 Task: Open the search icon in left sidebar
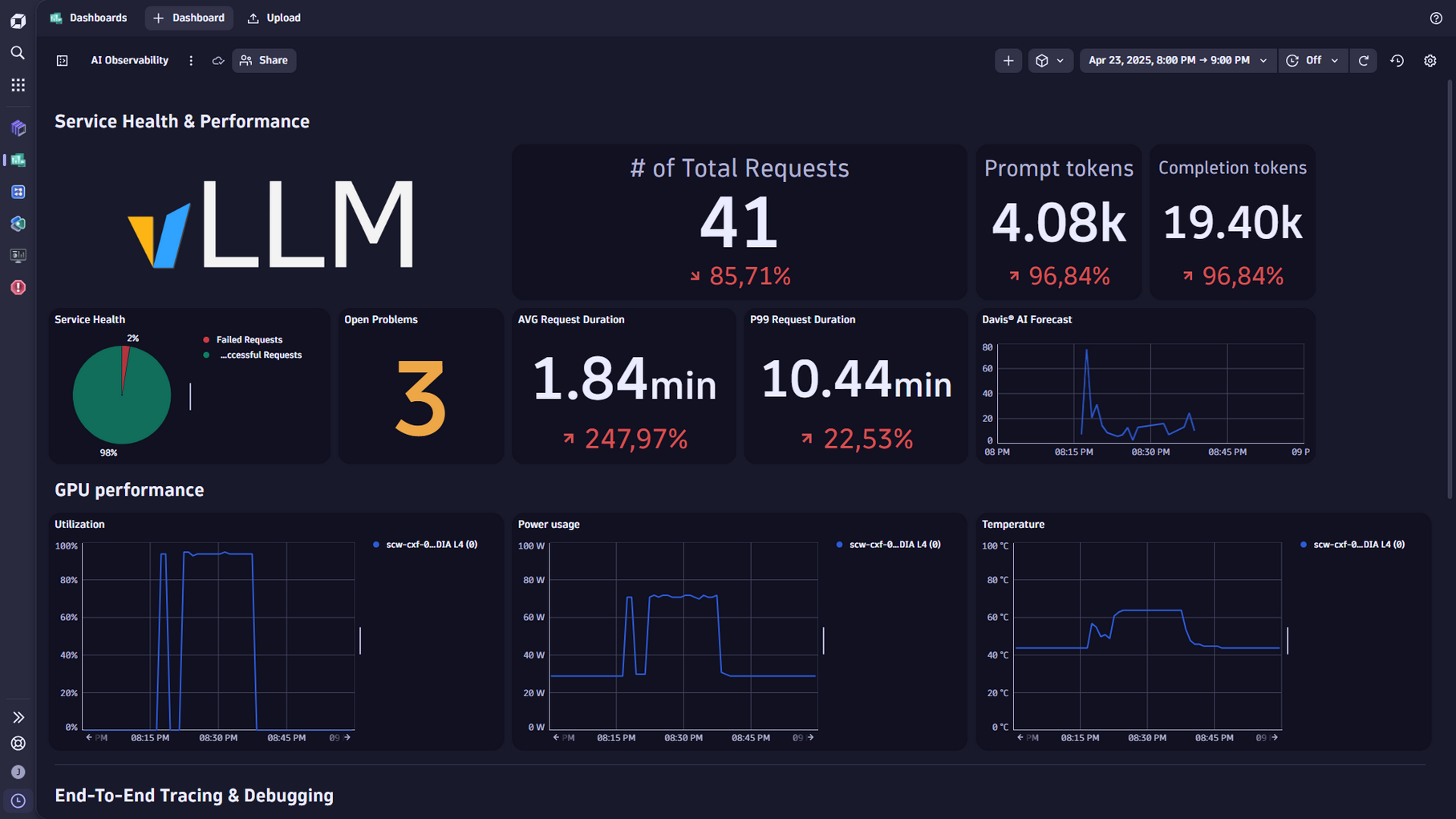18,53
